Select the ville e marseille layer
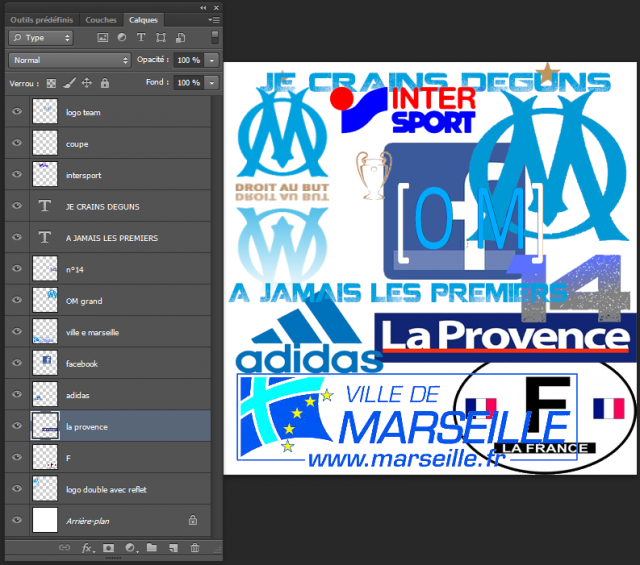Viewport: 640px width, 565px height. point(108,331)
